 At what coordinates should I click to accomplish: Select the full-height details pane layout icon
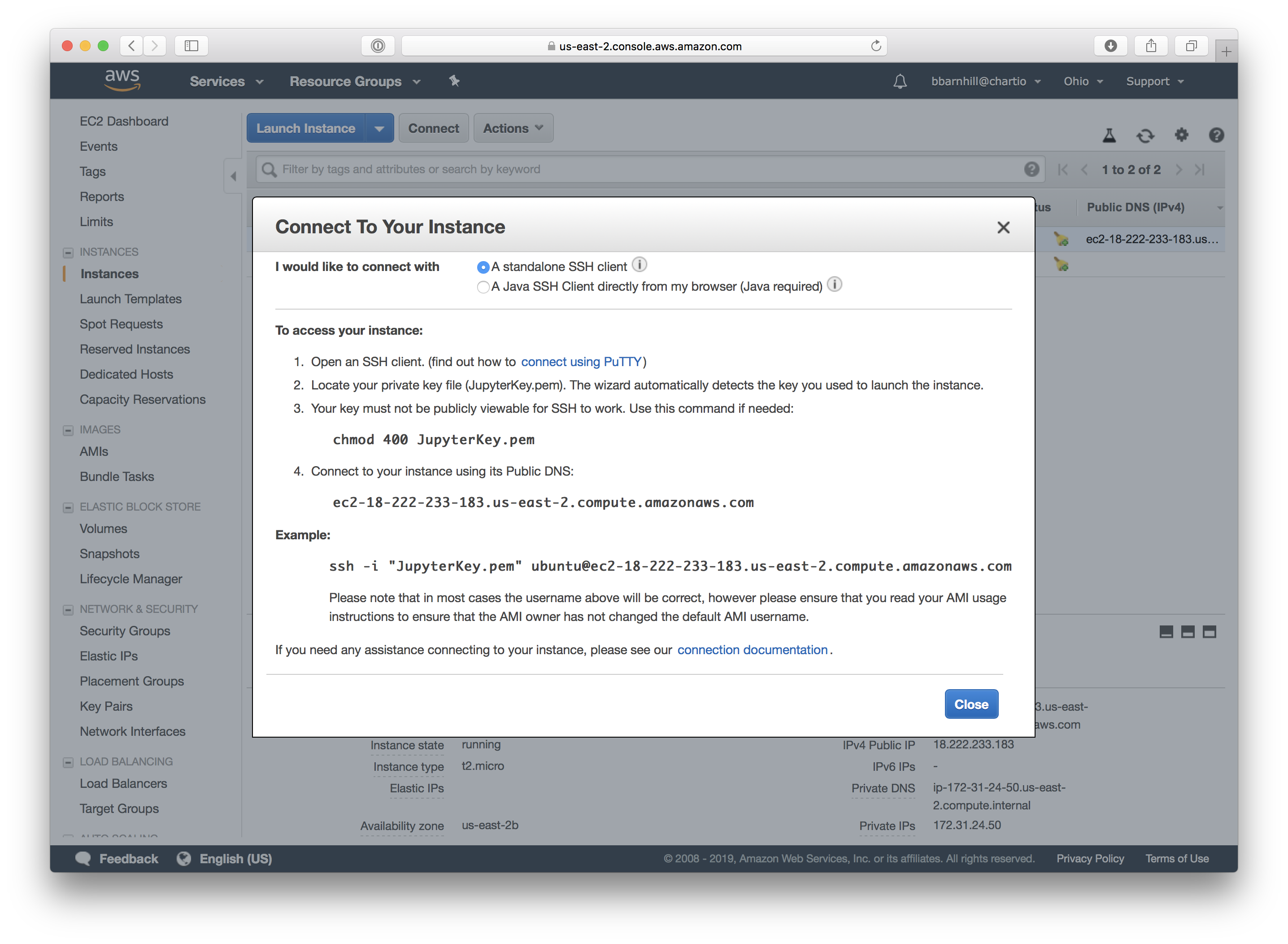tap(1209, 631)
